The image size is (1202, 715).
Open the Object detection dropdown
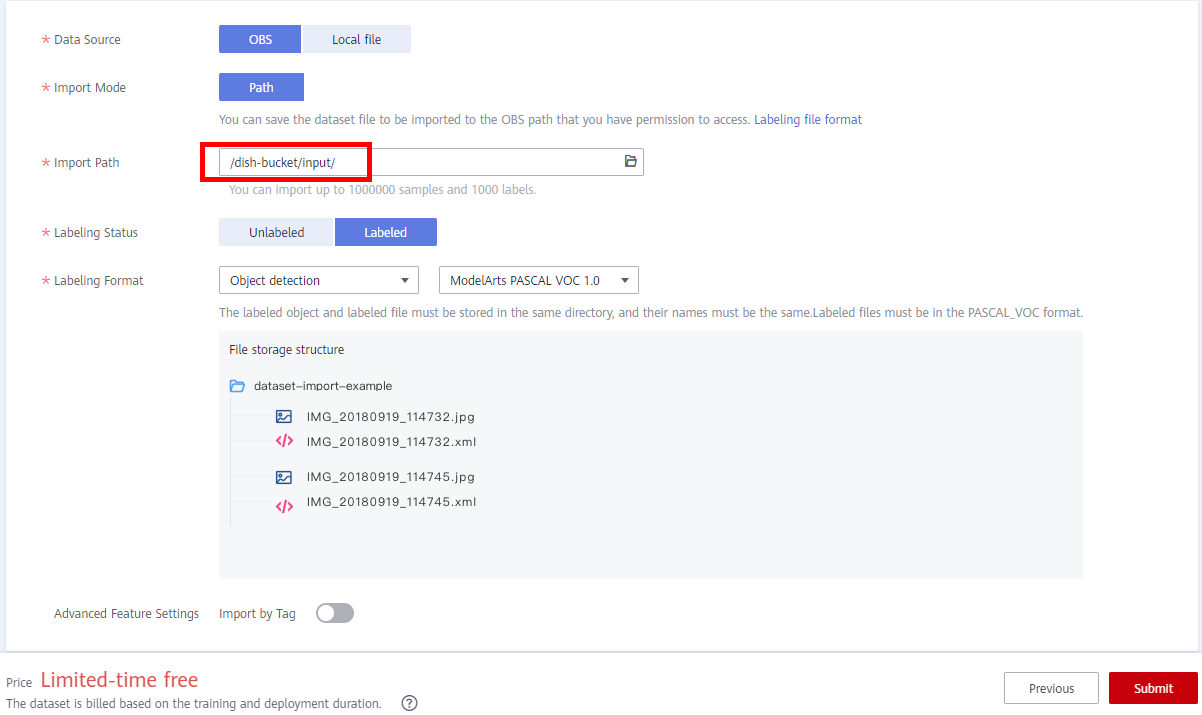click(x=318, y=281)
